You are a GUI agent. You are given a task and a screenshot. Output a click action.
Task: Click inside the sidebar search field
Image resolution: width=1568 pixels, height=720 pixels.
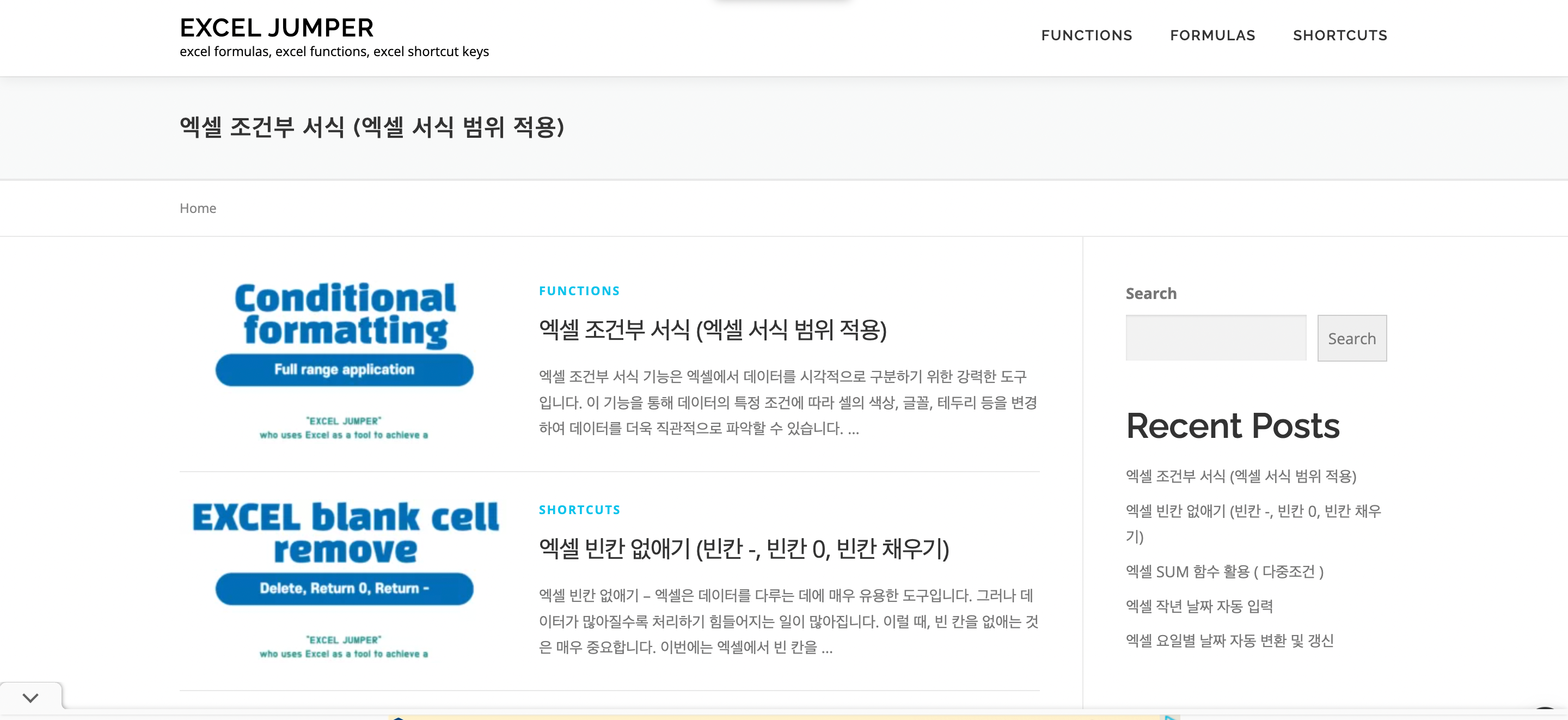(x=1216, y=338)
